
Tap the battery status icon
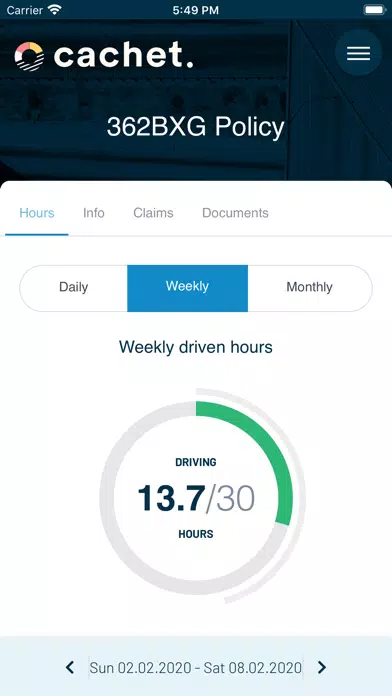pyautogui.click(x=374, y=10)
